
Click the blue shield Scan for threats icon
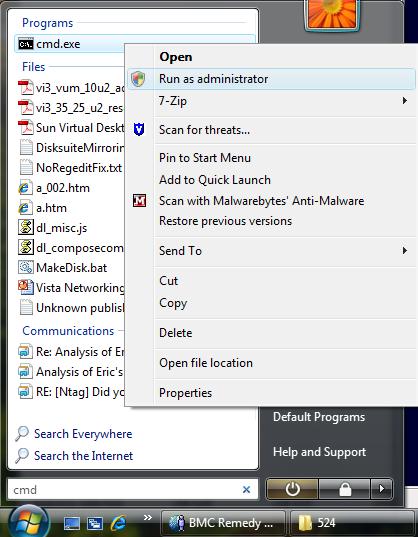click(139, 129)
